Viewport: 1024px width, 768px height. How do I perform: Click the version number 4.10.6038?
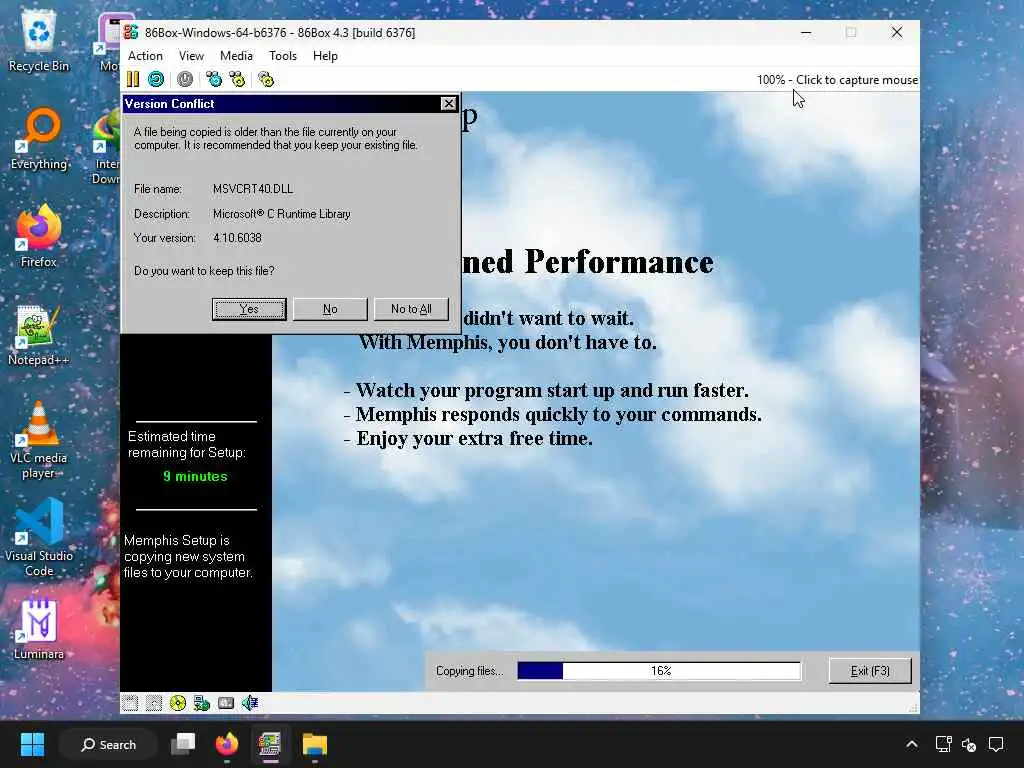[237, 238]
